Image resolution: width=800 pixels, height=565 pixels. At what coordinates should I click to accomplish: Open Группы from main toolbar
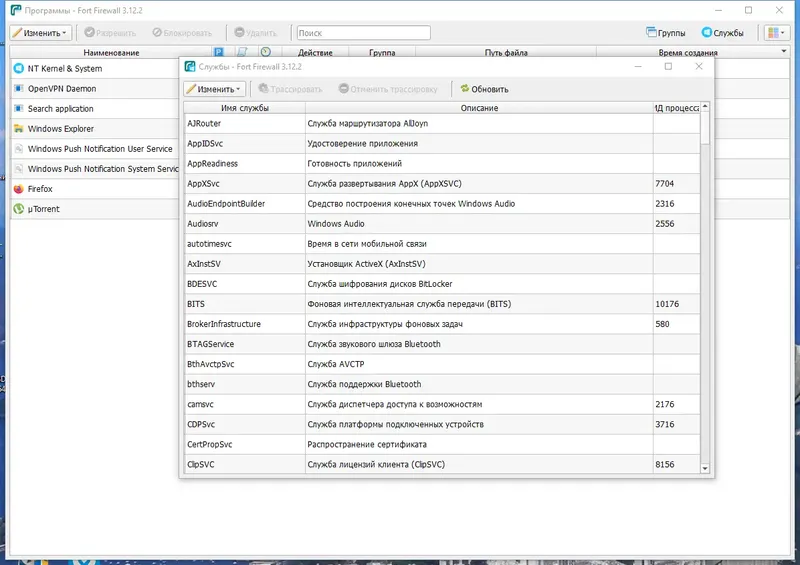tap(666, 33)
